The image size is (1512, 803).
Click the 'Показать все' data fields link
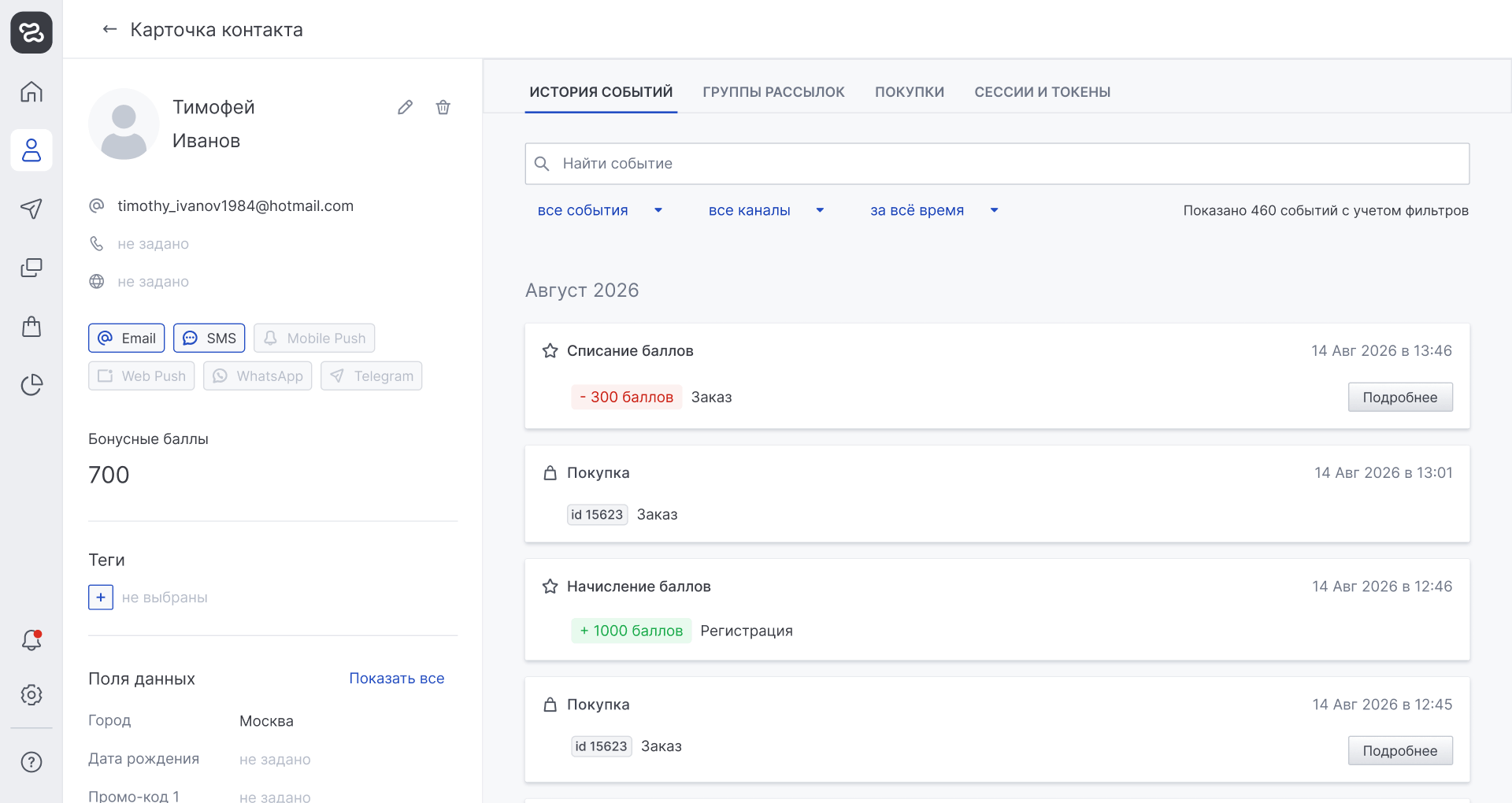coord(397,678)
